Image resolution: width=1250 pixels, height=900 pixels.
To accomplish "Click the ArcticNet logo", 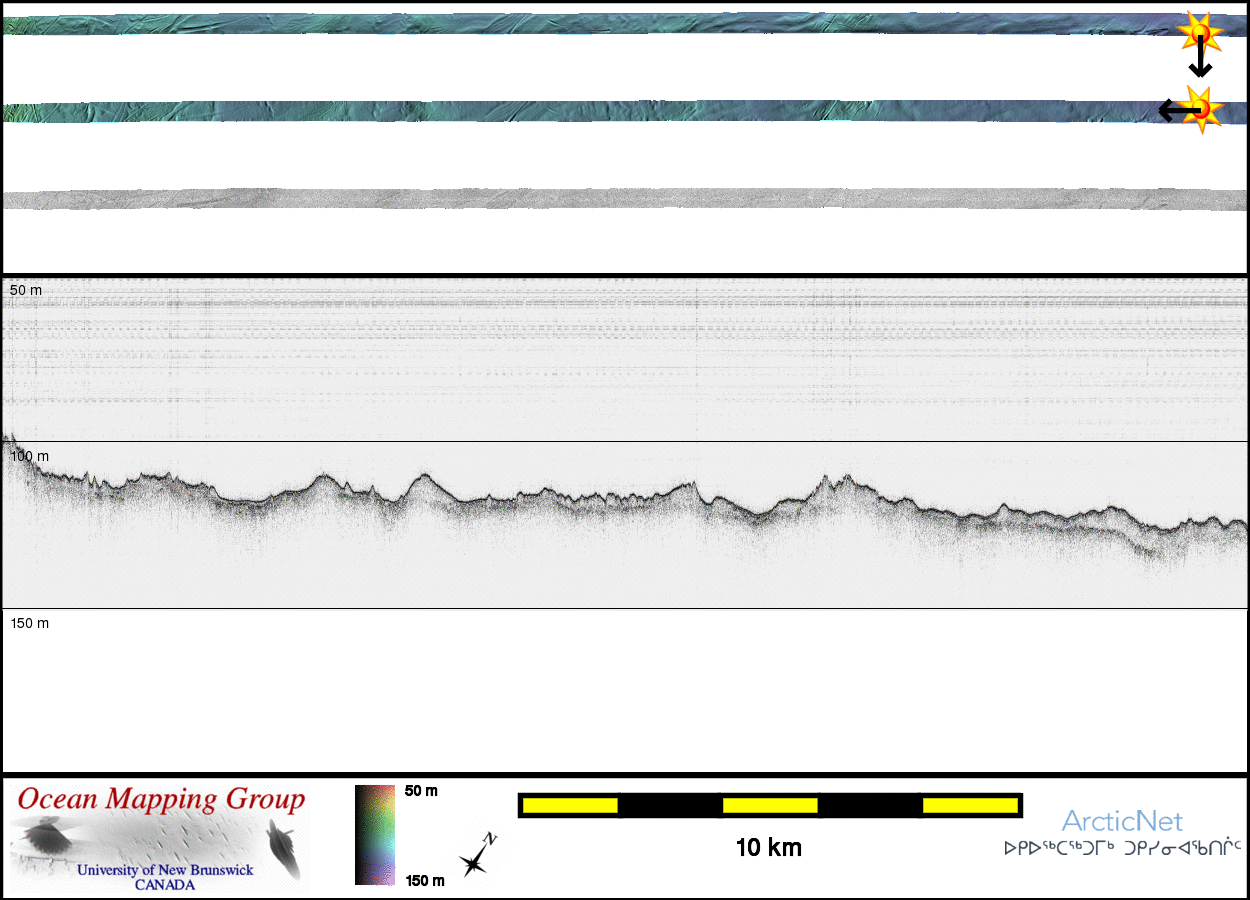I will pyautogui.click(x=1122, y=821).
